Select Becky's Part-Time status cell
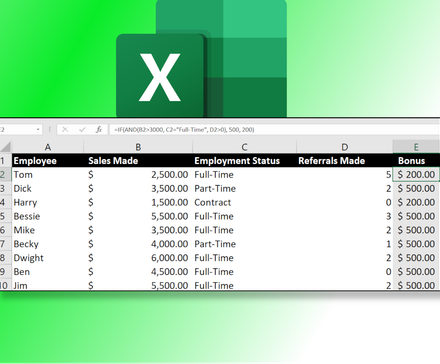Screen dimensions: 440x364 click(244, 244)
